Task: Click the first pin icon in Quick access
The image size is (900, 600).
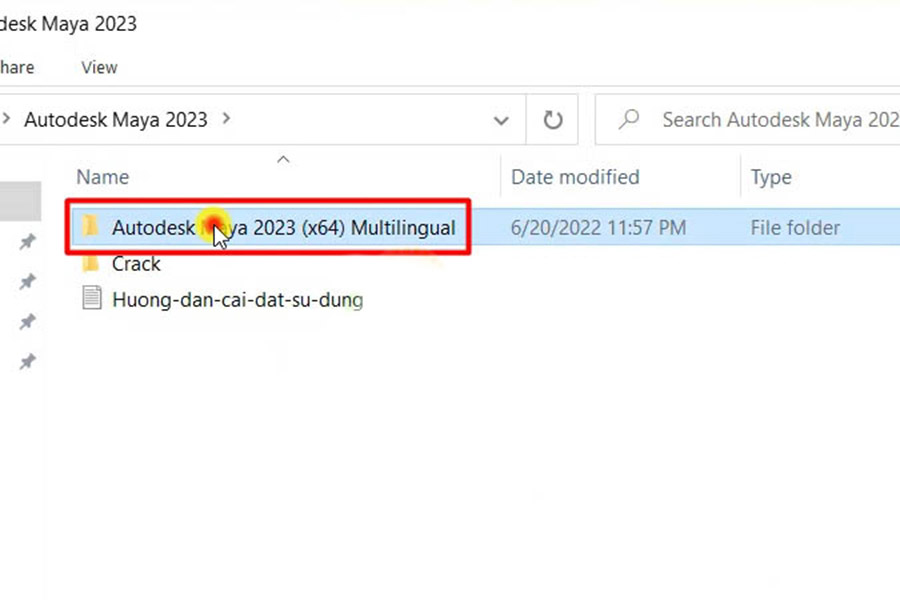Action: (x=27, y=241)
